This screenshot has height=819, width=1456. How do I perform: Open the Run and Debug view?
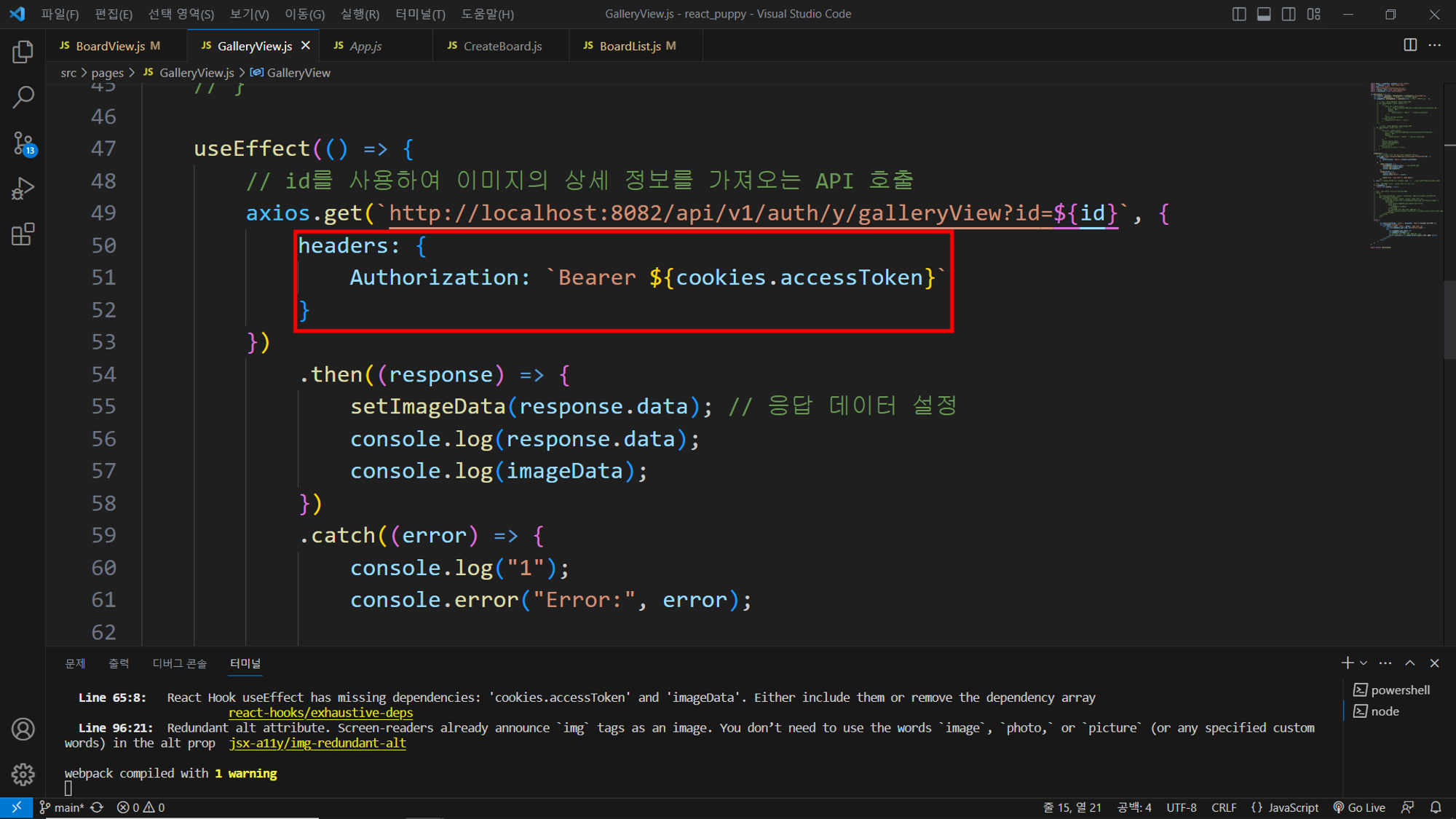click(23, 189)
